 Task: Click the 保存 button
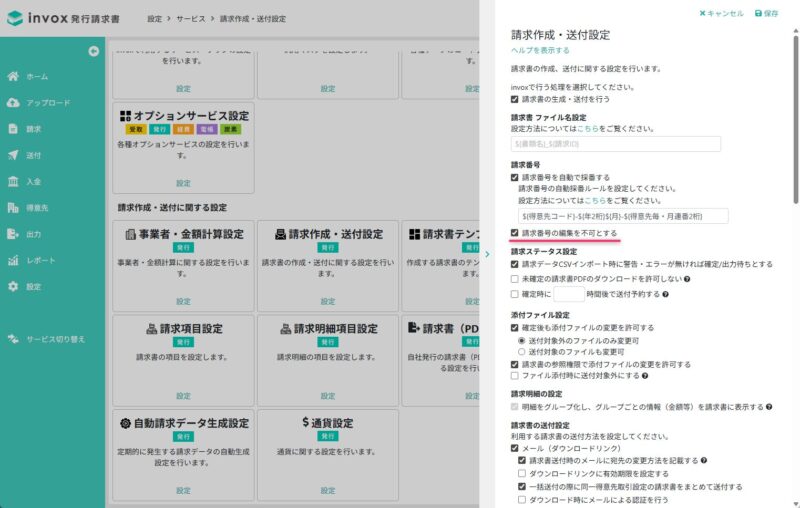766,13
